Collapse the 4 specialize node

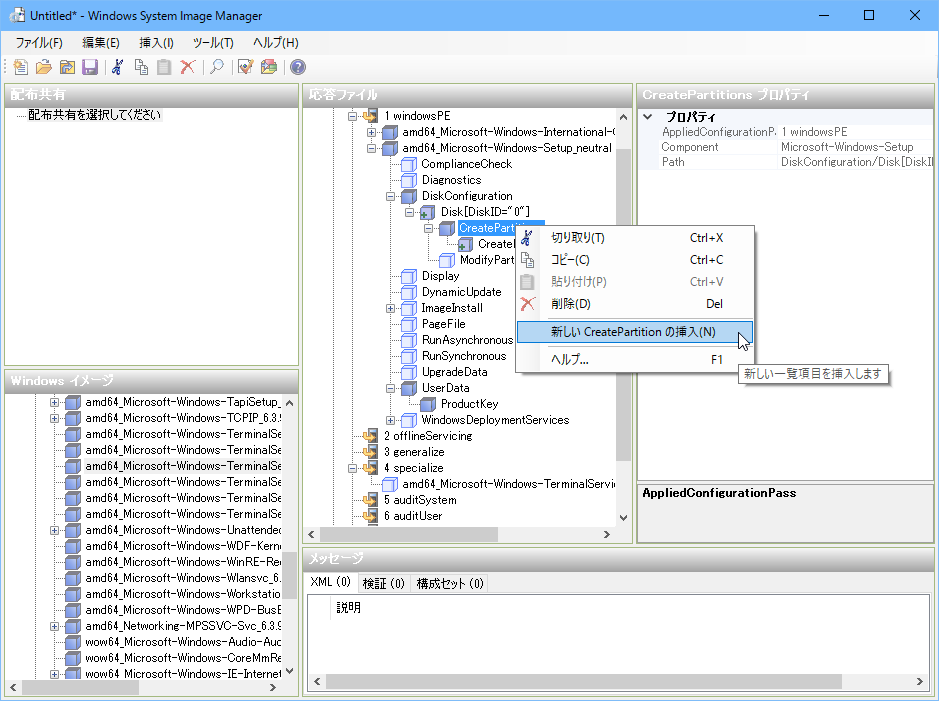353,468
